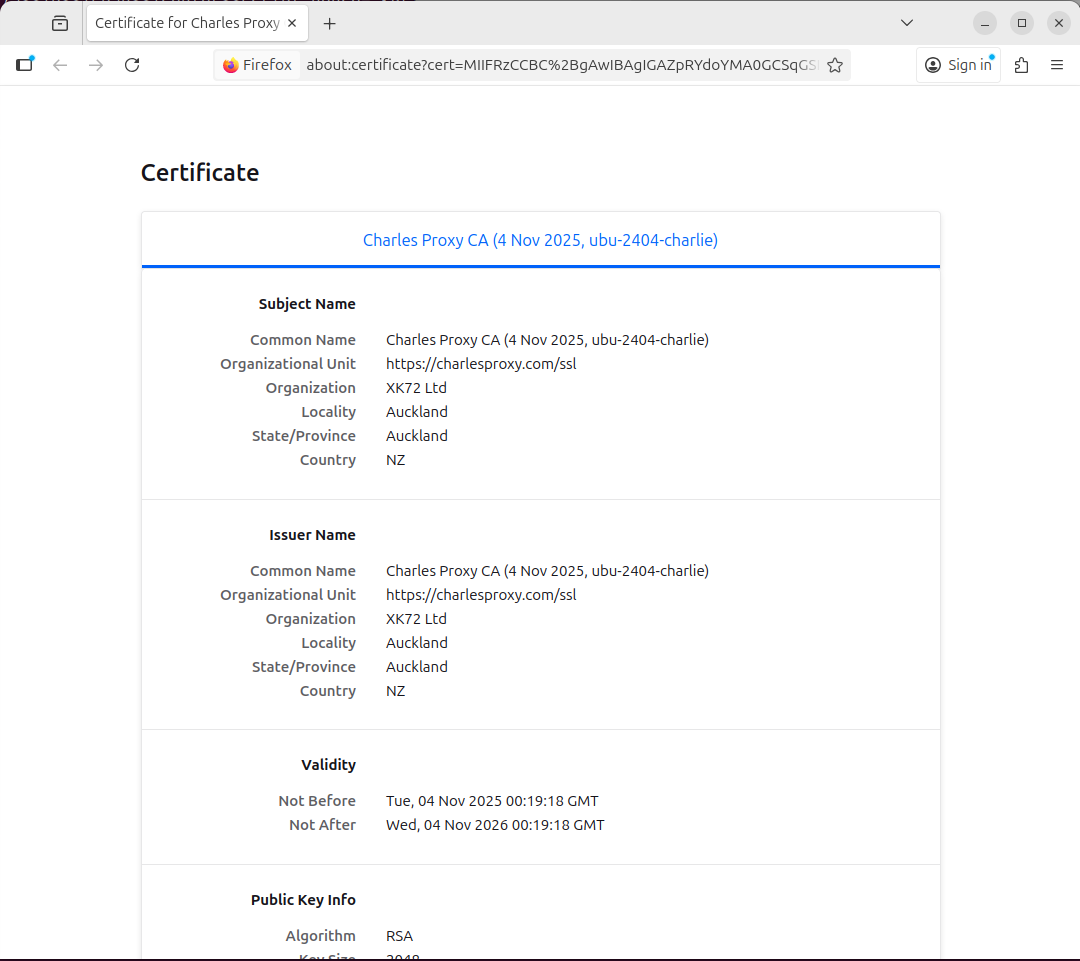Viewport: 1080px width, 961px height.
Task: Click the Issuer Name common name value
Action: pos(547,571)
